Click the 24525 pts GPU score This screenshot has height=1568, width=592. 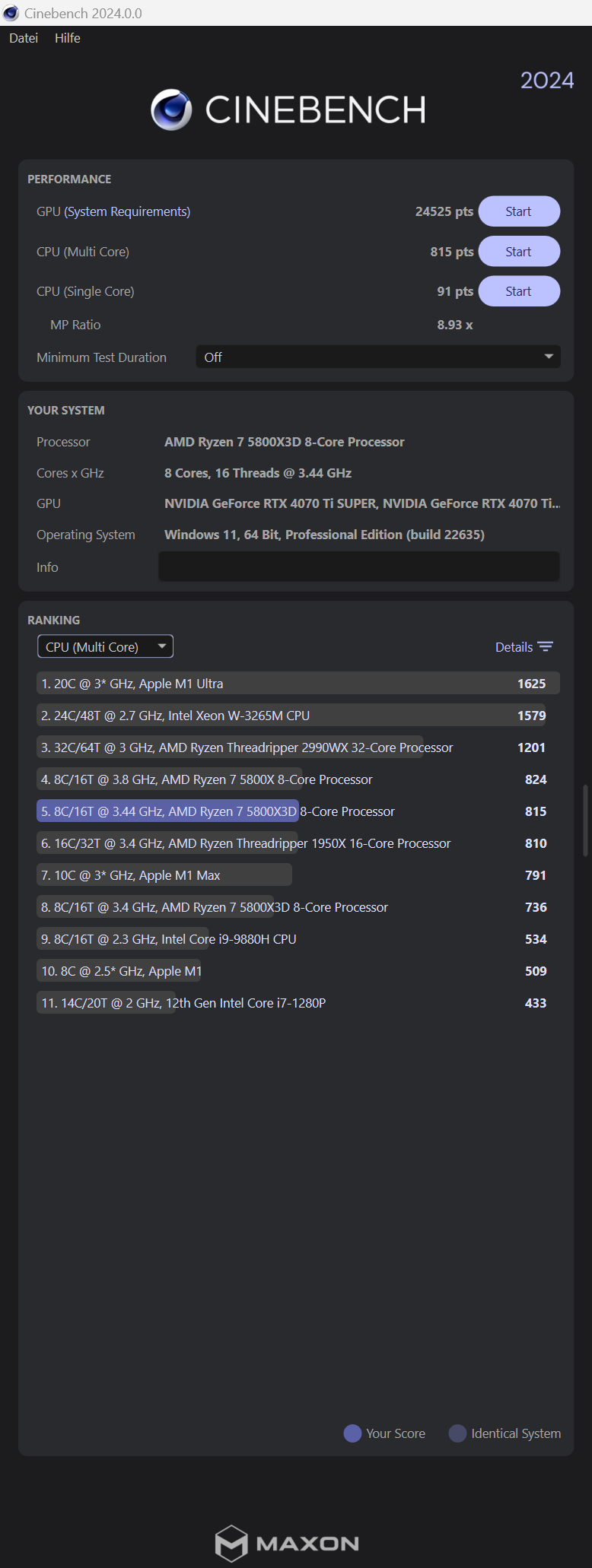point(444,211)
